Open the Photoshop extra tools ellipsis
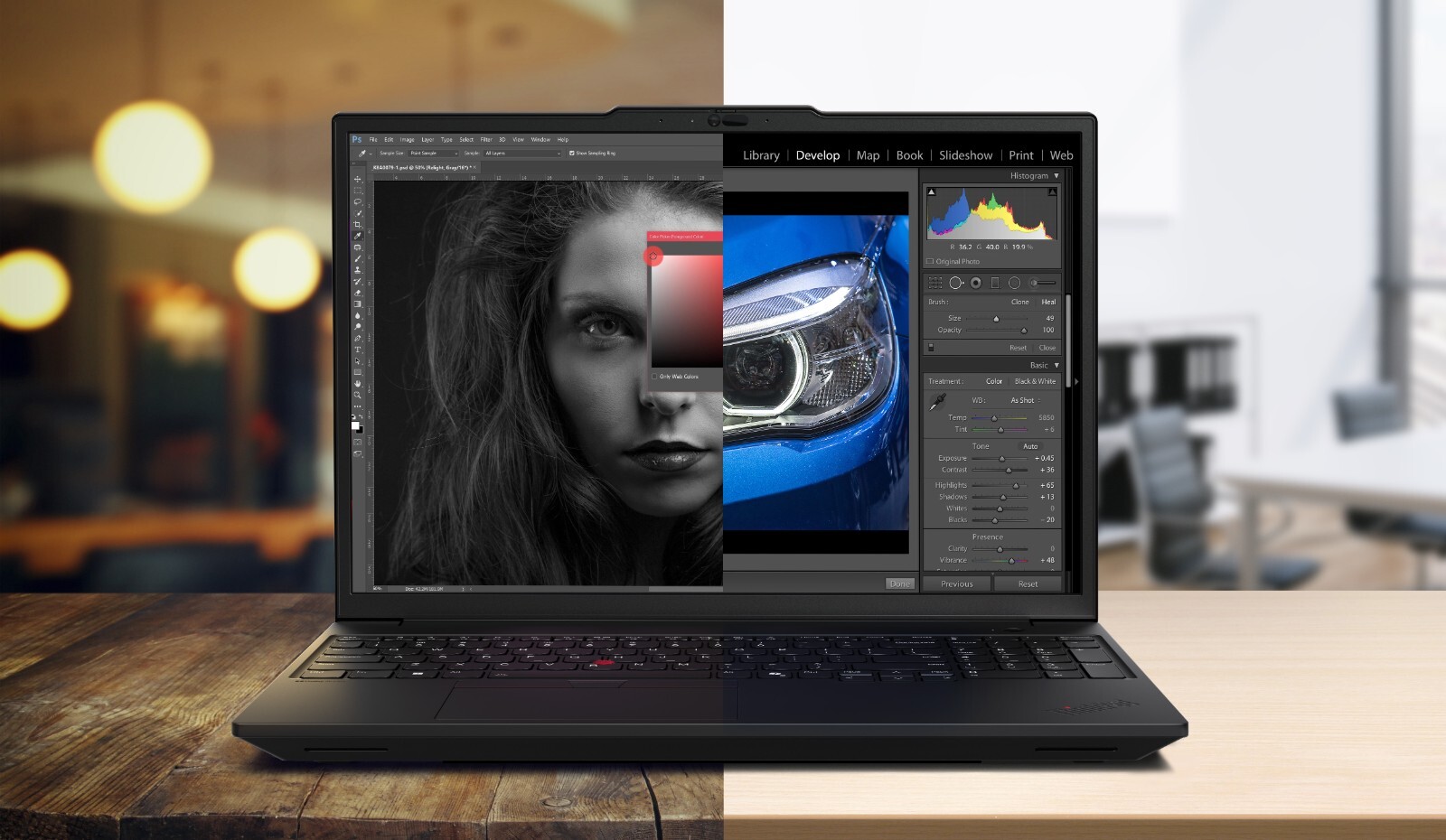Screen dimensions: 1446x840 pyautogui.click(x=358, y=406)
